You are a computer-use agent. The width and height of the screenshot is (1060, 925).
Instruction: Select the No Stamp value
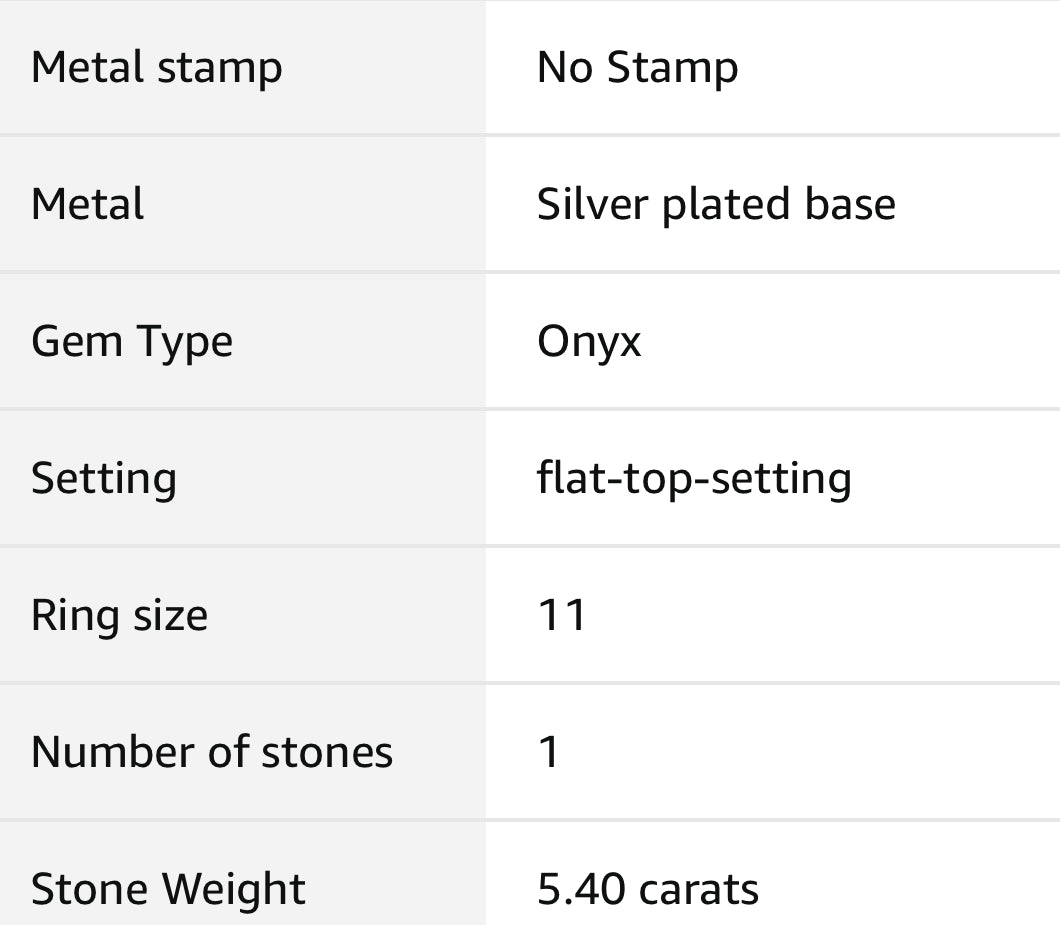(x=637, y=68)
